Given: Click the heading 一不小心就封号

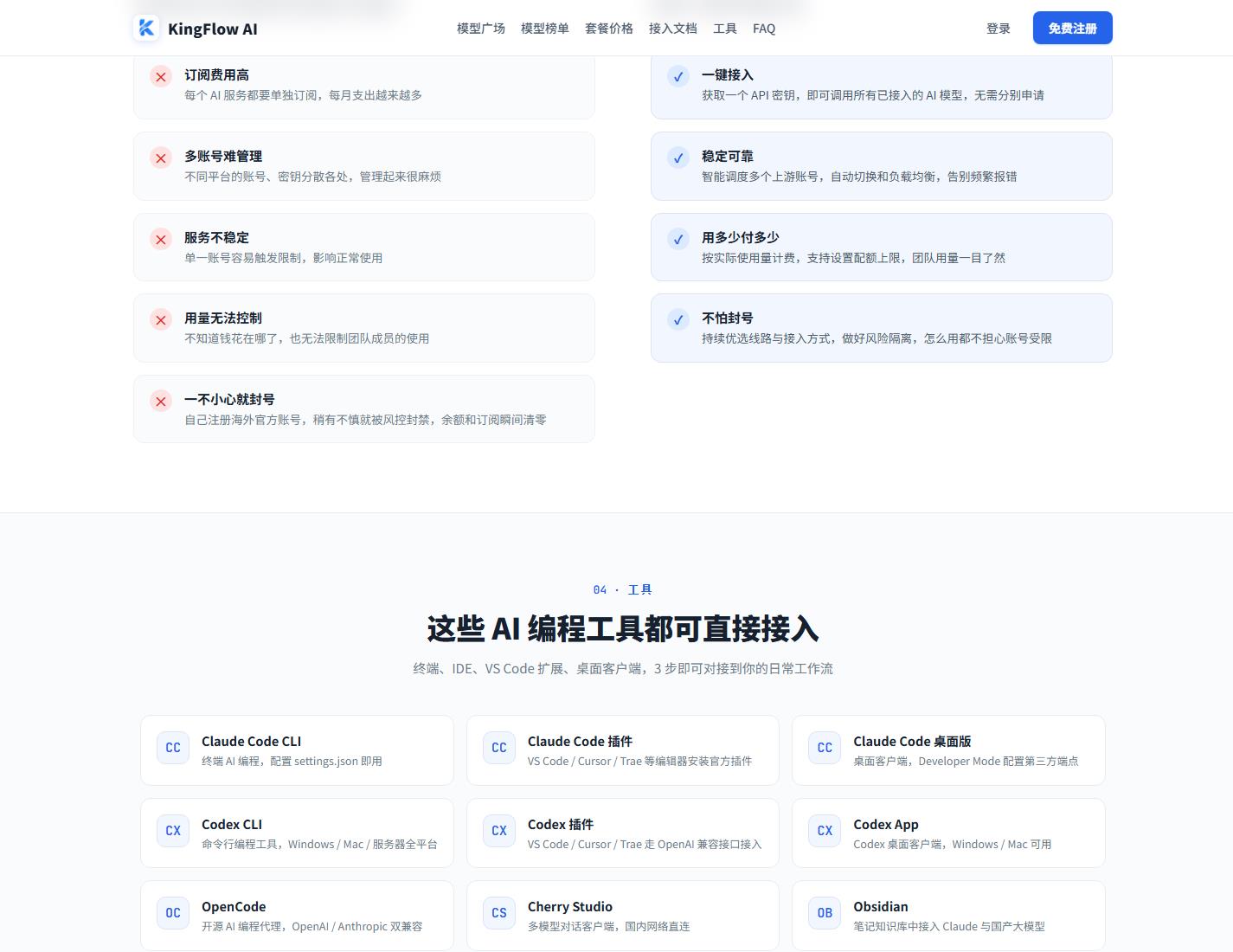Looking at the screenshot, I should (x=229, y=400).
